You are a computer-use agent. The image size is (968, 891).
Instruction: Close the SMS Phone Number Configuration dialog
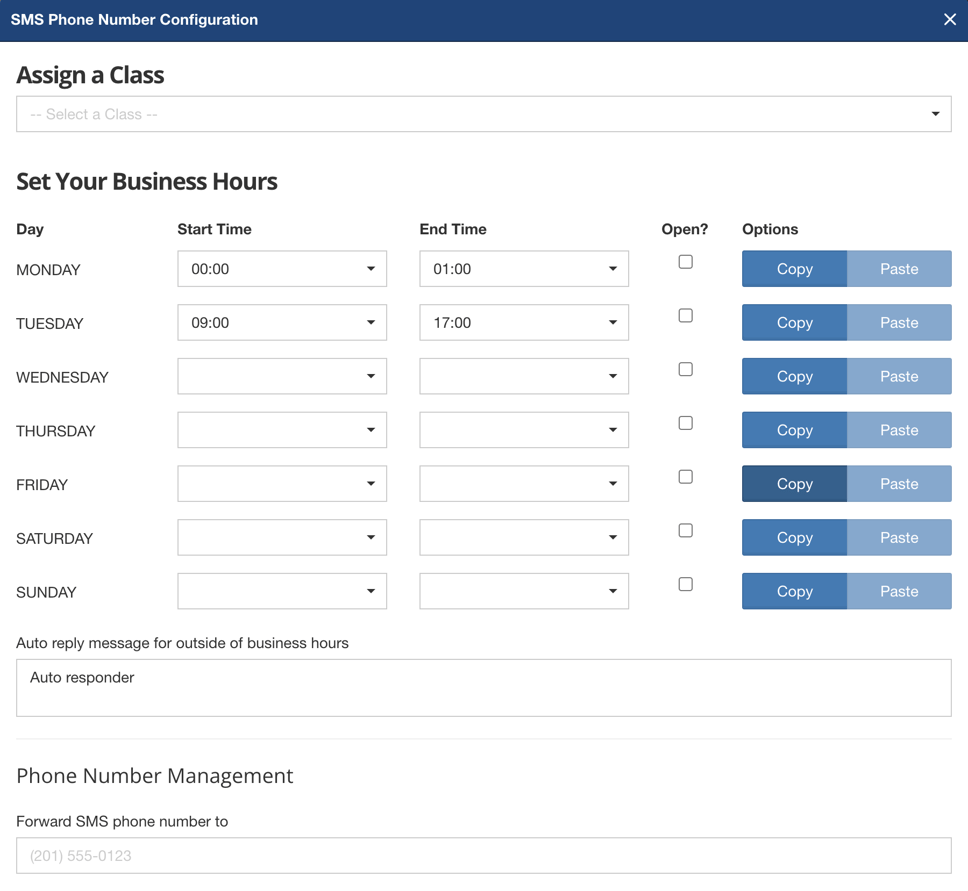pos(949,20)
